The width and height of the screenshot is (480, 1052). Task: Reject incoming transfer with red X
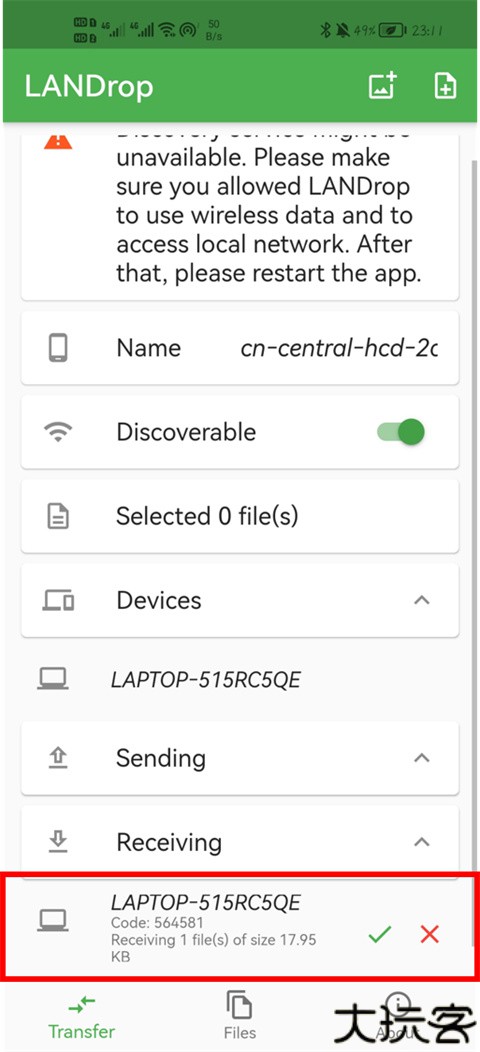click(x=430, y=933)
